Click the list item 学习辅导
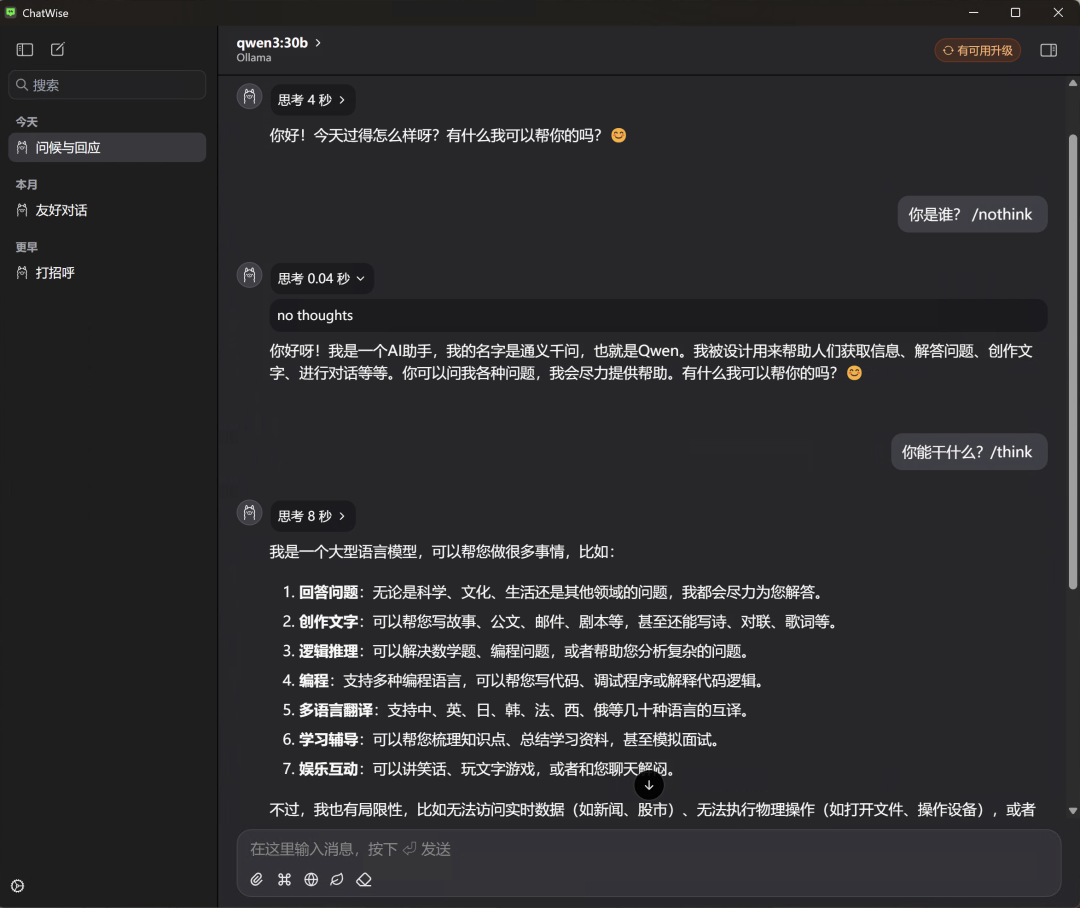The height and width of the screenshot is (908, 1080). pos(502,740)
